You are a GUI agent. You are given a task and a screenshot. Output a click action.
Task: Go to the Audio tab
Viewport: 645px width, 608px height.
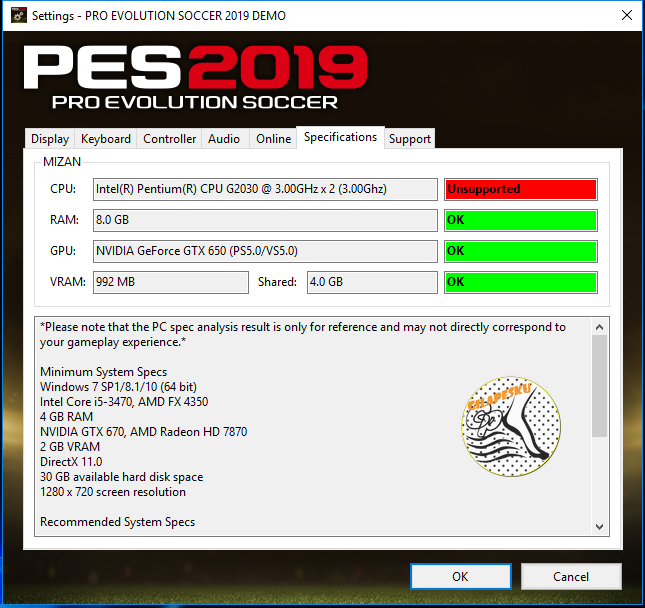click(x=225, y=139)
